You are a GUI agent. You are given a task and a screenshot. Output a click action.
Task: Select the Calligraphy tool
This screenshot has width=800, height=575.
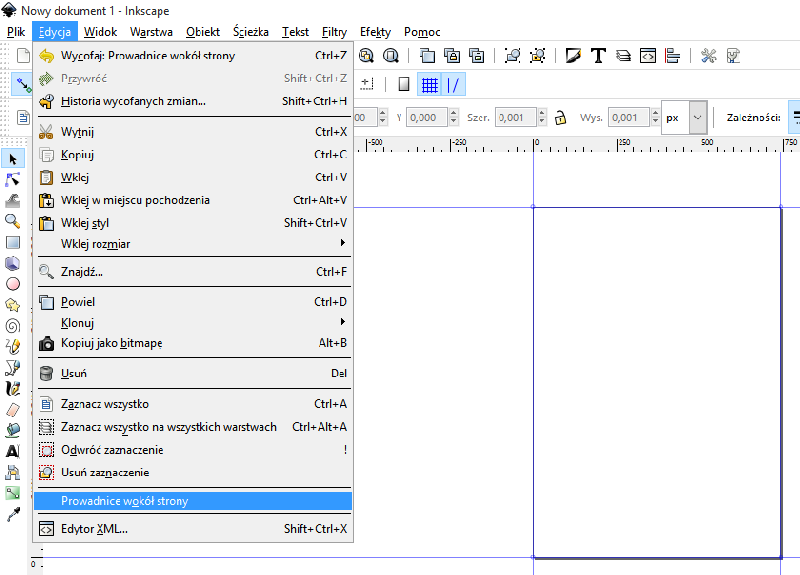point(13,389)
